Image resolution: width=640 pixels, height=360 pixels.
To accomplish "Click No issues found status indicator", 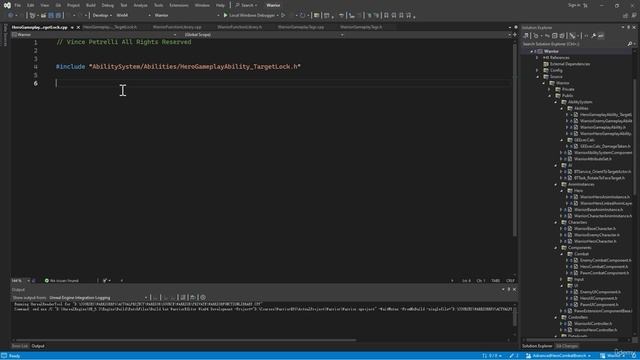I will [62, 281].
